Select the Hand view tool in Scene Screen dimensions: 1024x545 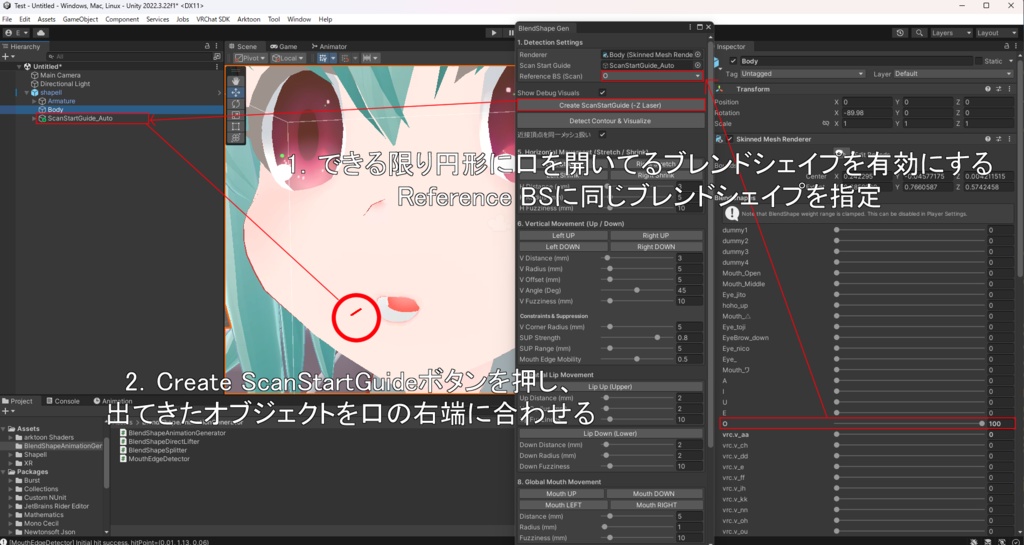(x=236, y=81)
